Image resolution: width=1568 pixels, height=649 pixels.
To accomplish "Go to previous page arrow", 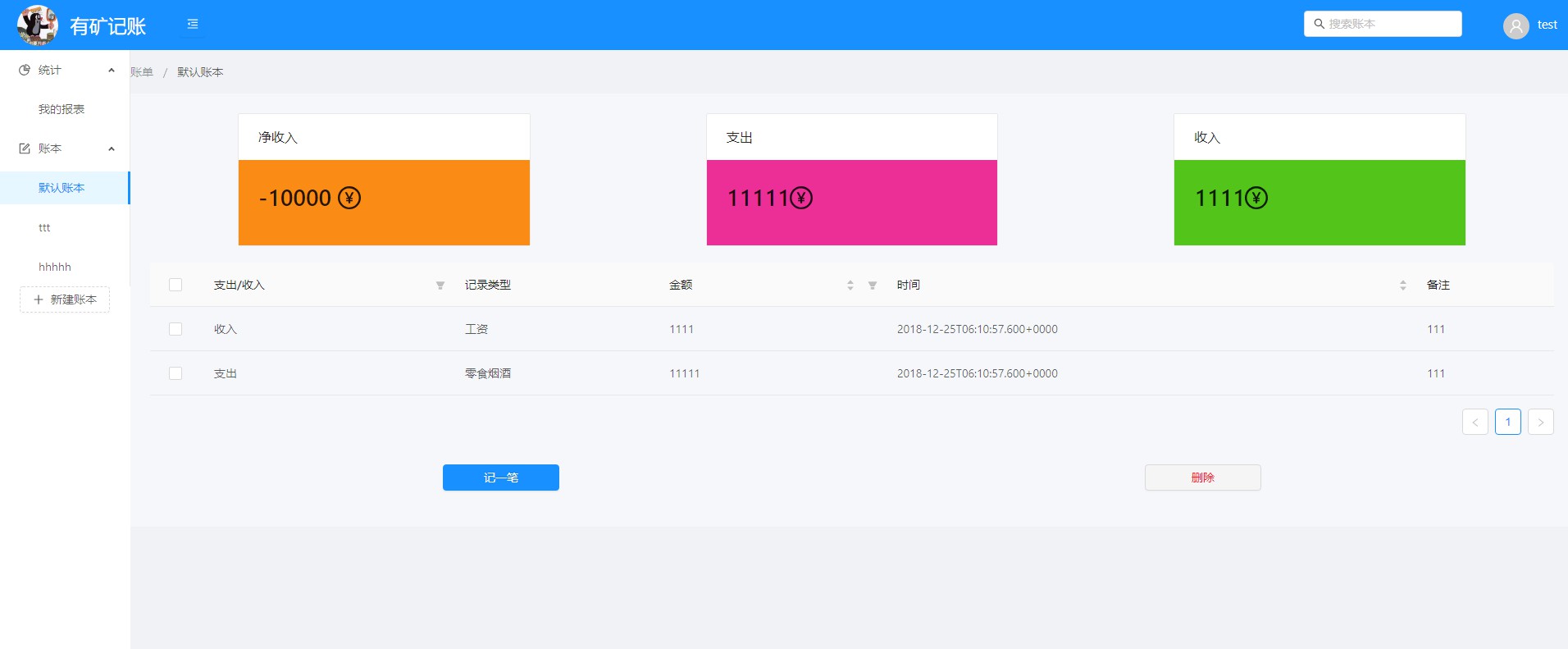I will pos(1475,422).
